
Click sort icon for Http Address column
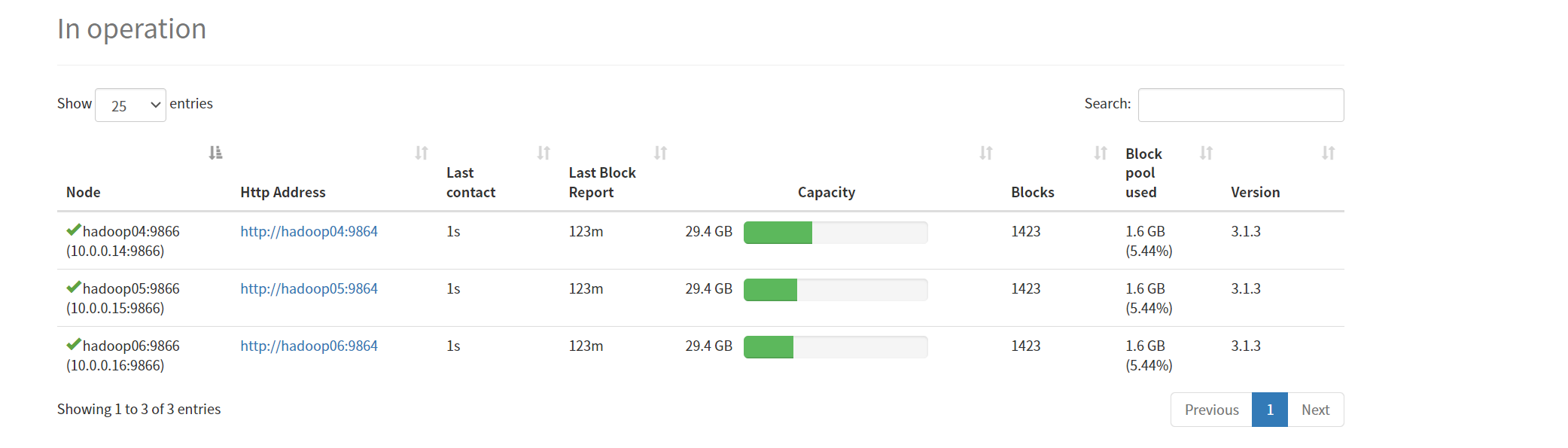[422, 153]
